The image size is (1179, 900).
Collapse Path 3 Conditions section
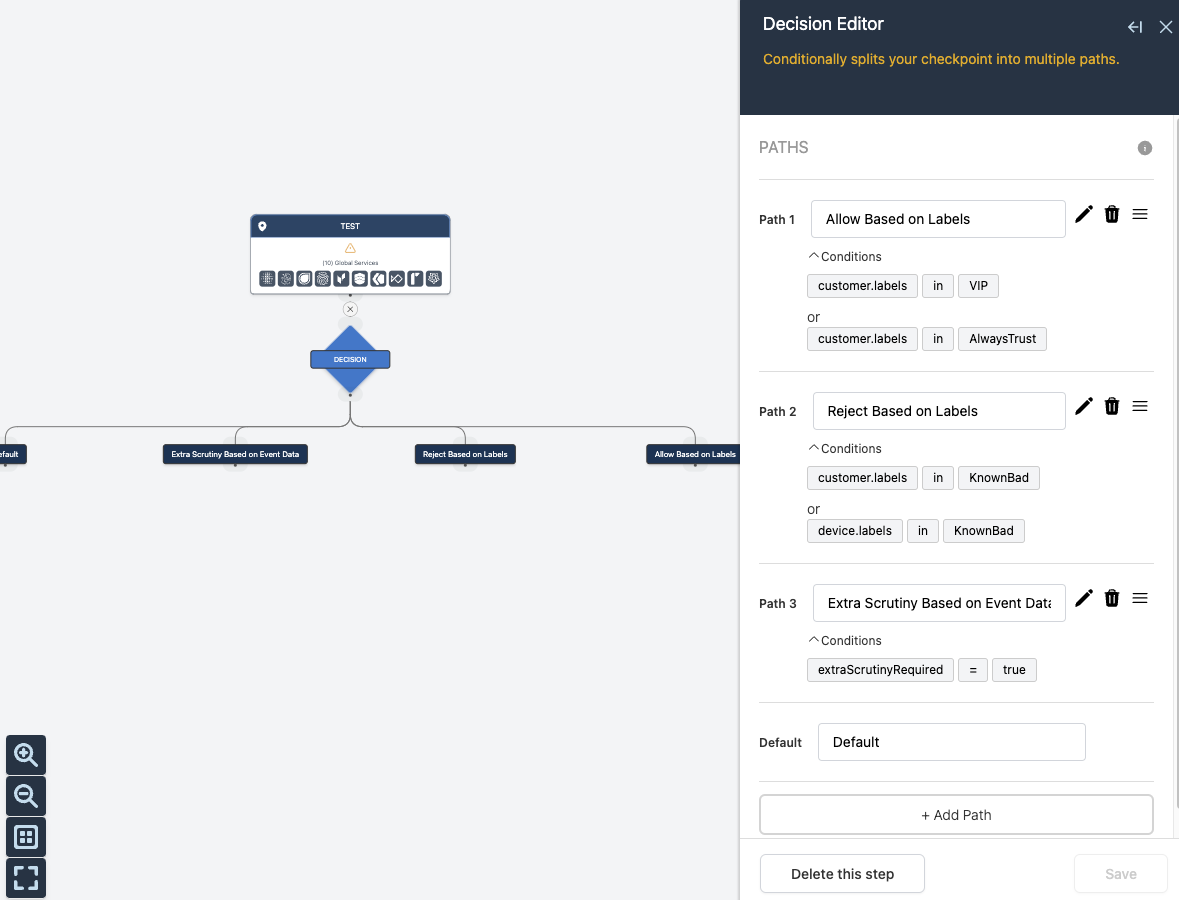[x=844, y=641]
